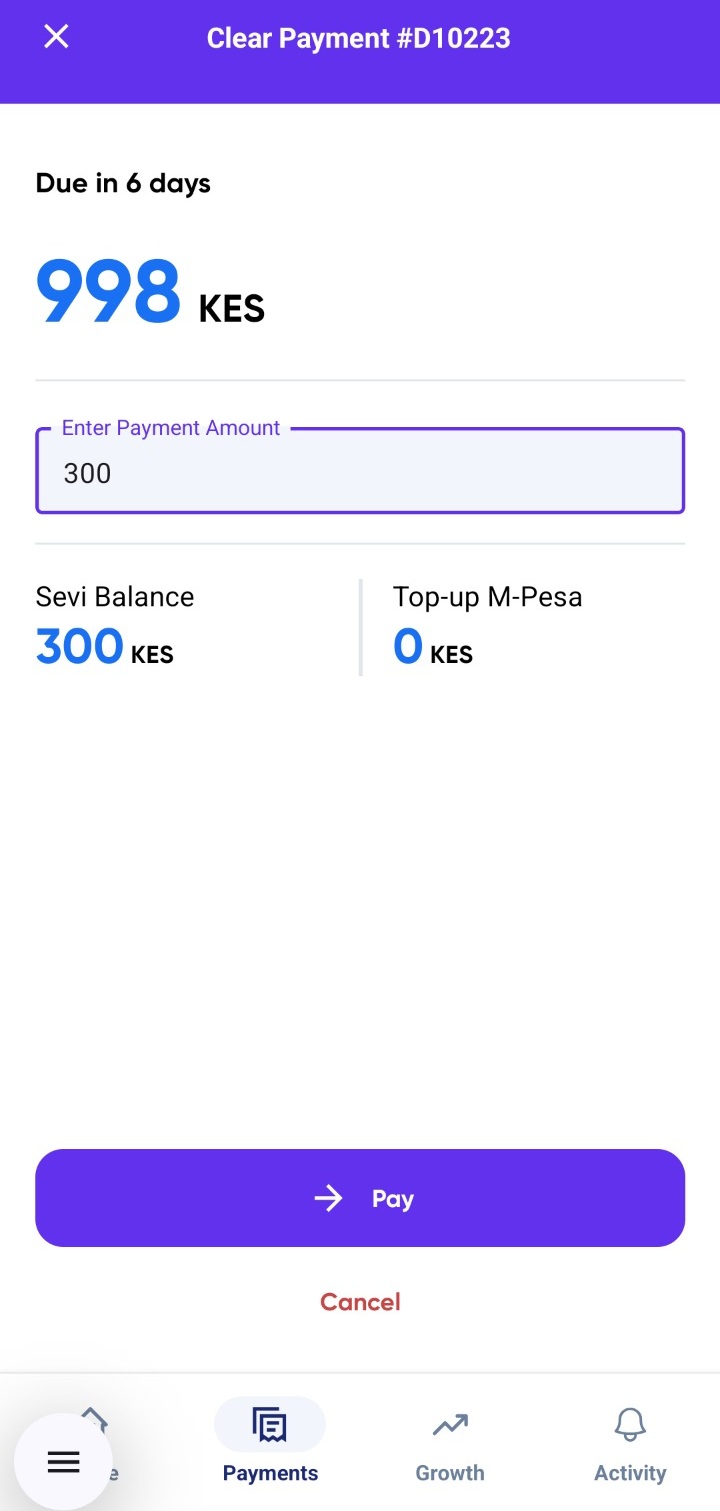The width and height of the screenshot is (720, 1511).
Task: Click the Due in 6 days text
Action: (x=123, y=183)
